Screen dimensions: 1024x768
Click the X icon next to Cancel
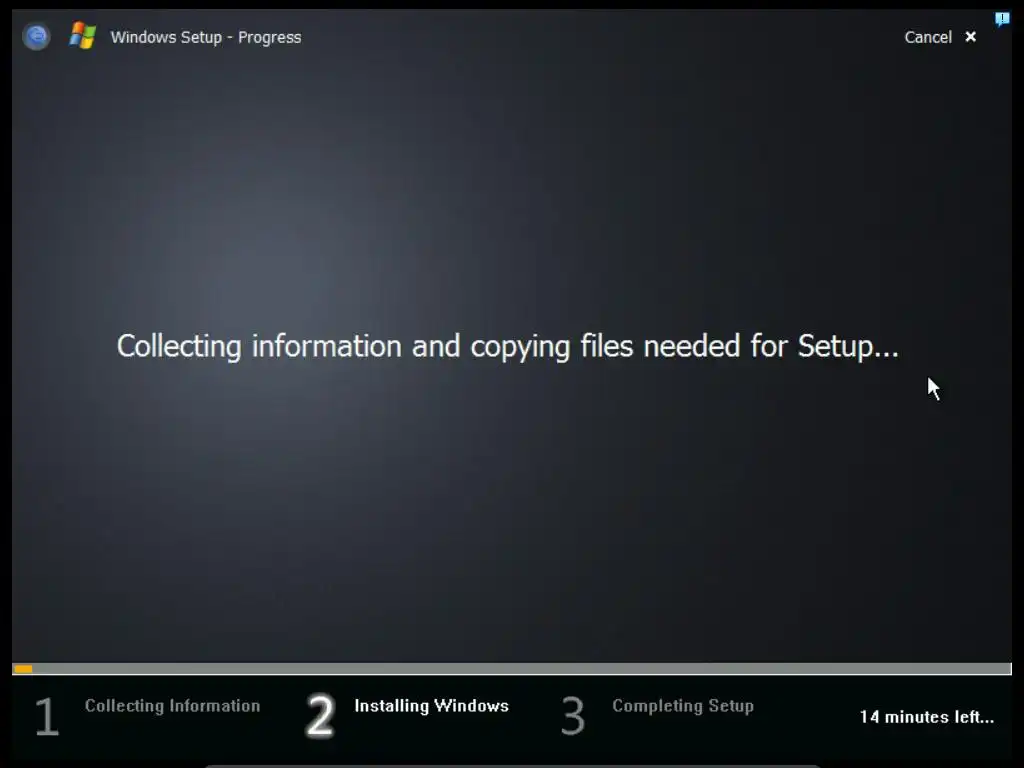pos(970,37)
